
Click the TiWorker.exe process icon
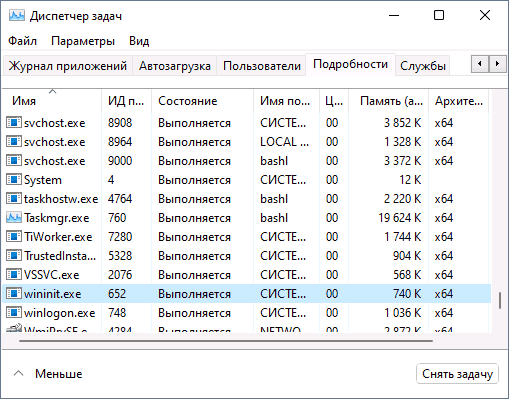pos(14,237)
